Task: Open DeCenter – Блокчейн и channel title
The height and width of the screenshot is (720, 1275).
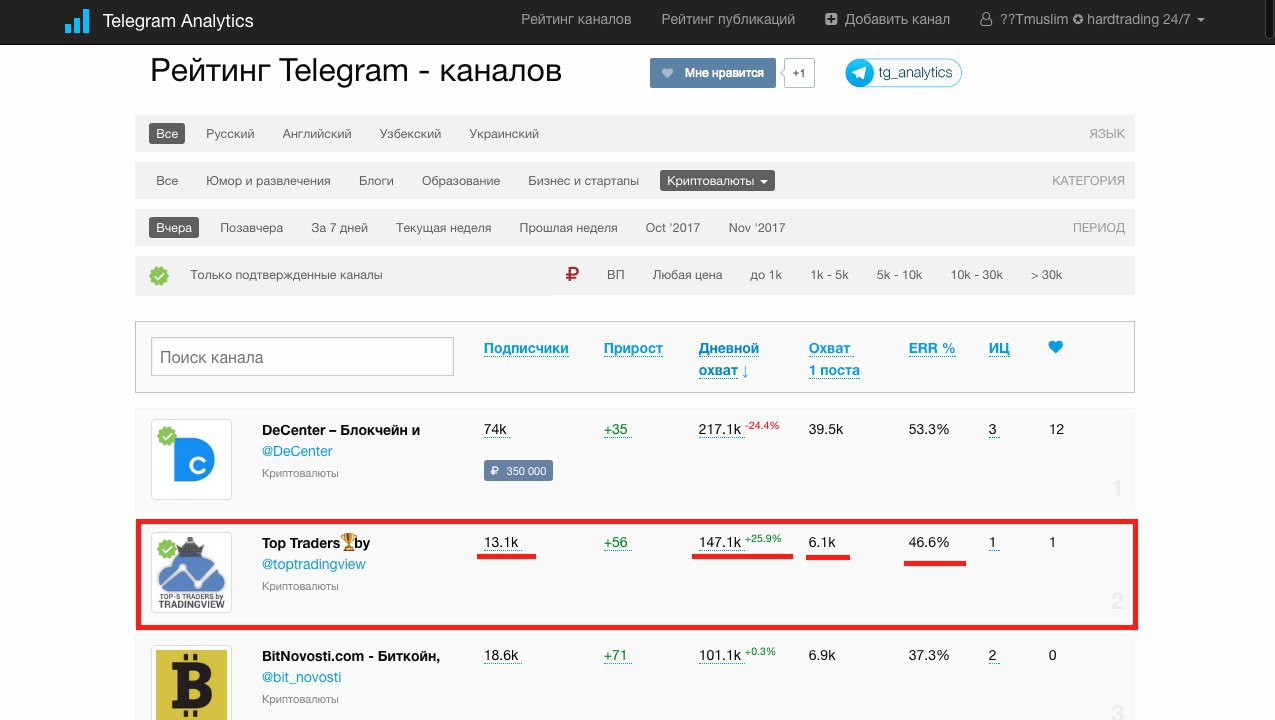Action: click(341, 430)
